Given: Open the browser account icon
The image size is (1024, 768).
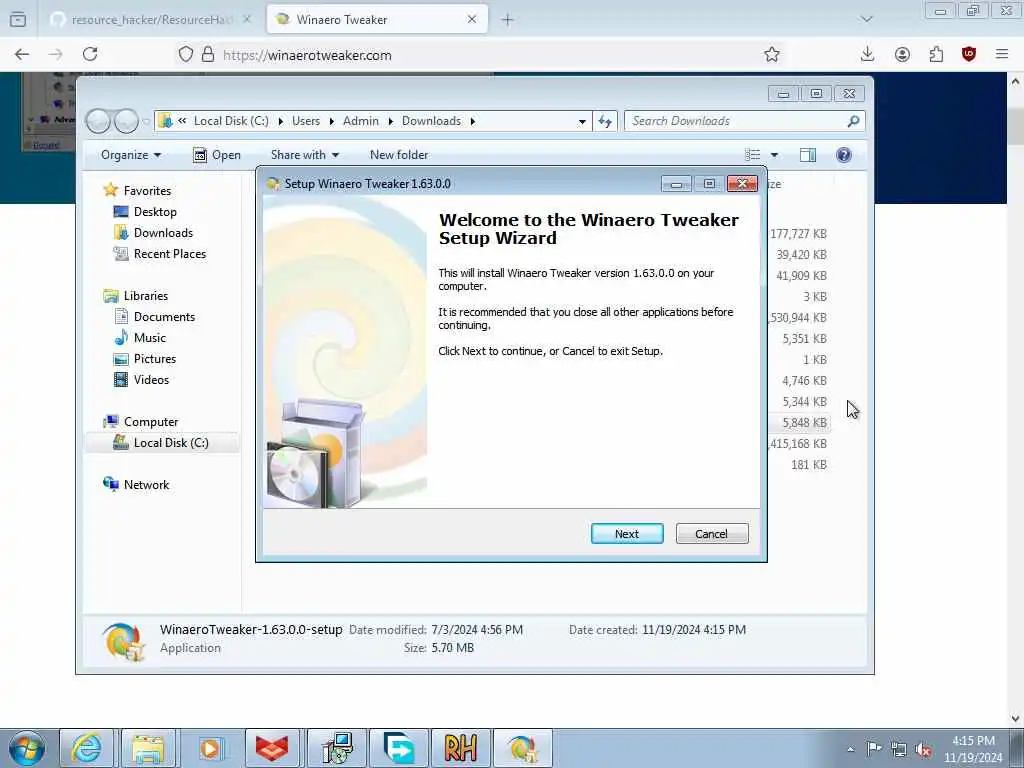Looking at the screenshot, I should [902, 55].
